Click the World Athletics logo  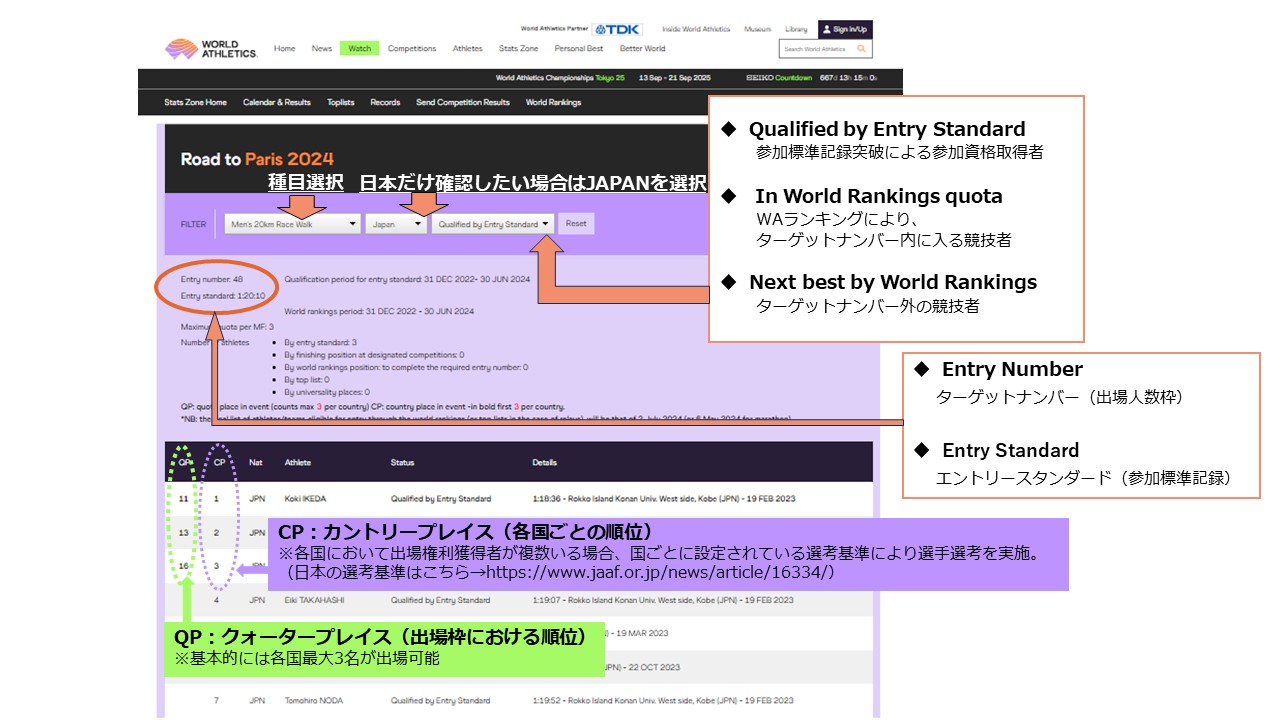point(211,49)
